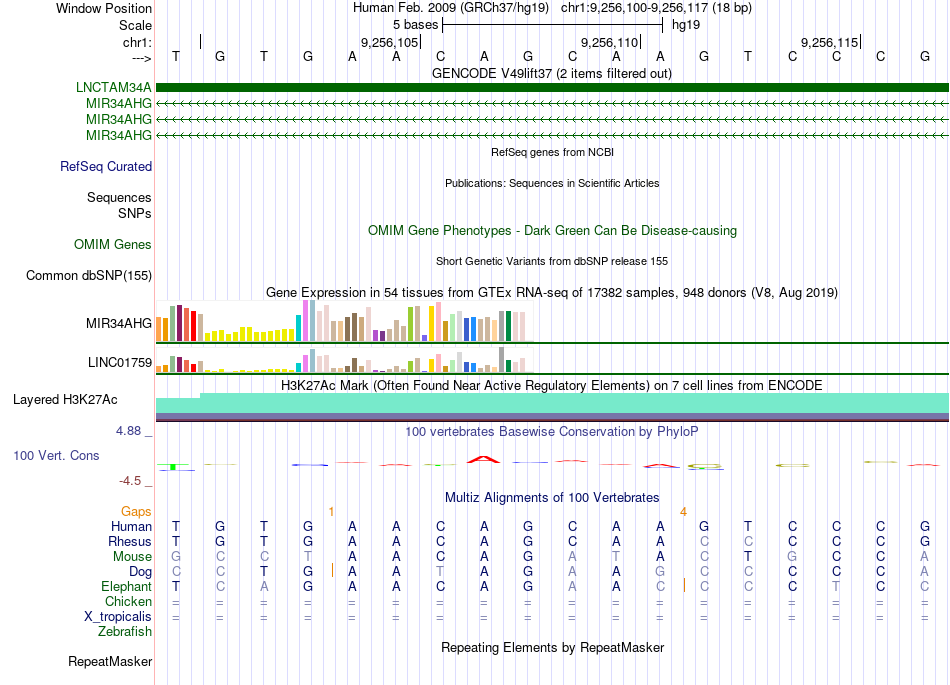Click the MIR34AHG label beside the GTEx chart
The height and width of the screenshot is (685, 950).
coord(119,323)
